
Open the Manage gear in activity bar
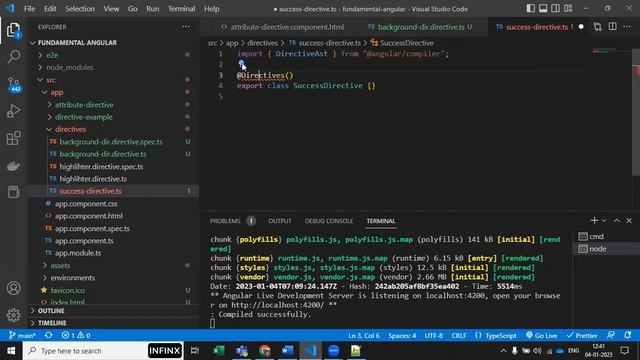(13, 315)
